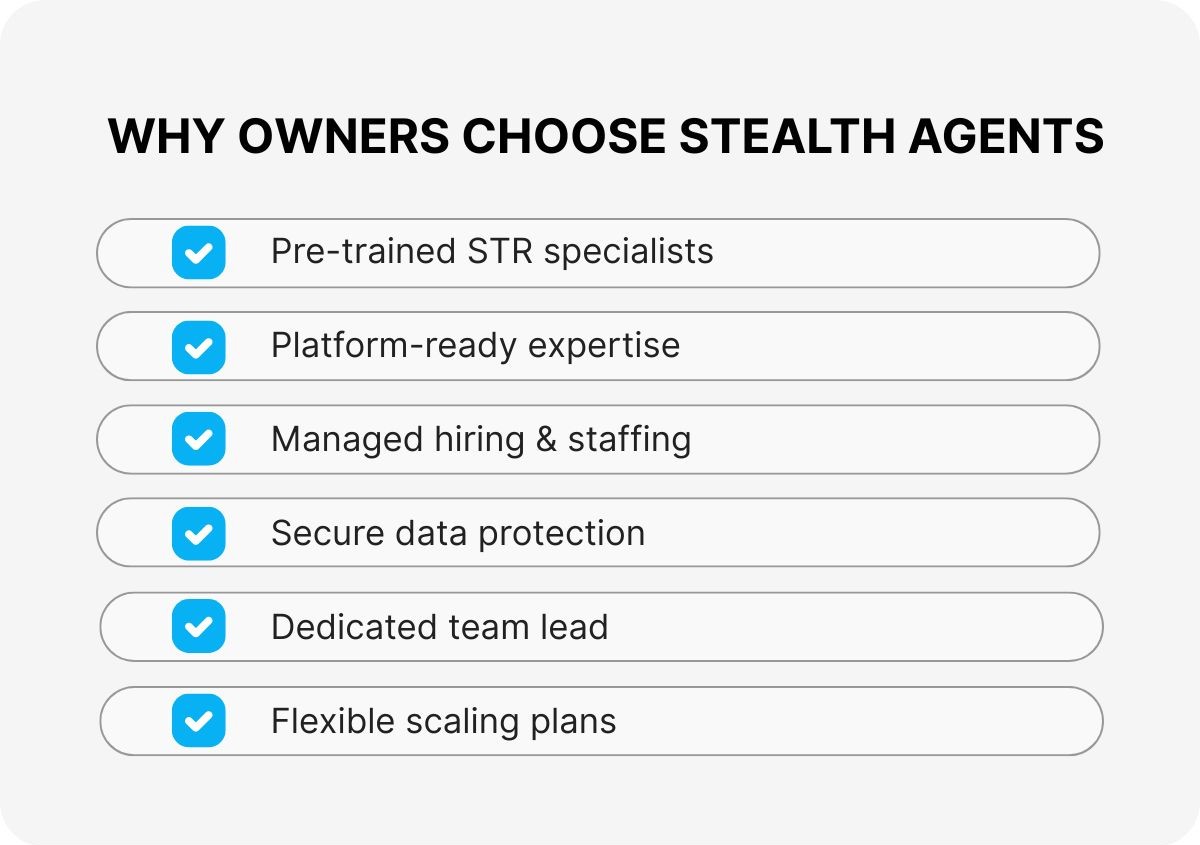The height and width of the screenshot is (845, 1200).
Task: Click the word "STEALTH" in the heading
Action: 785,136
